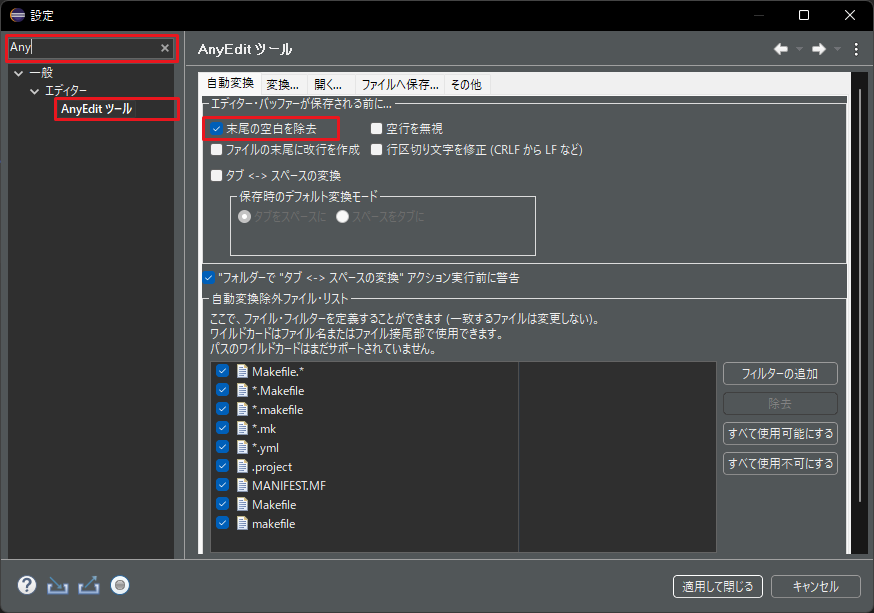The image size is (874, 613).
Task: Select the .project row text
Action: tap(272, 466)
